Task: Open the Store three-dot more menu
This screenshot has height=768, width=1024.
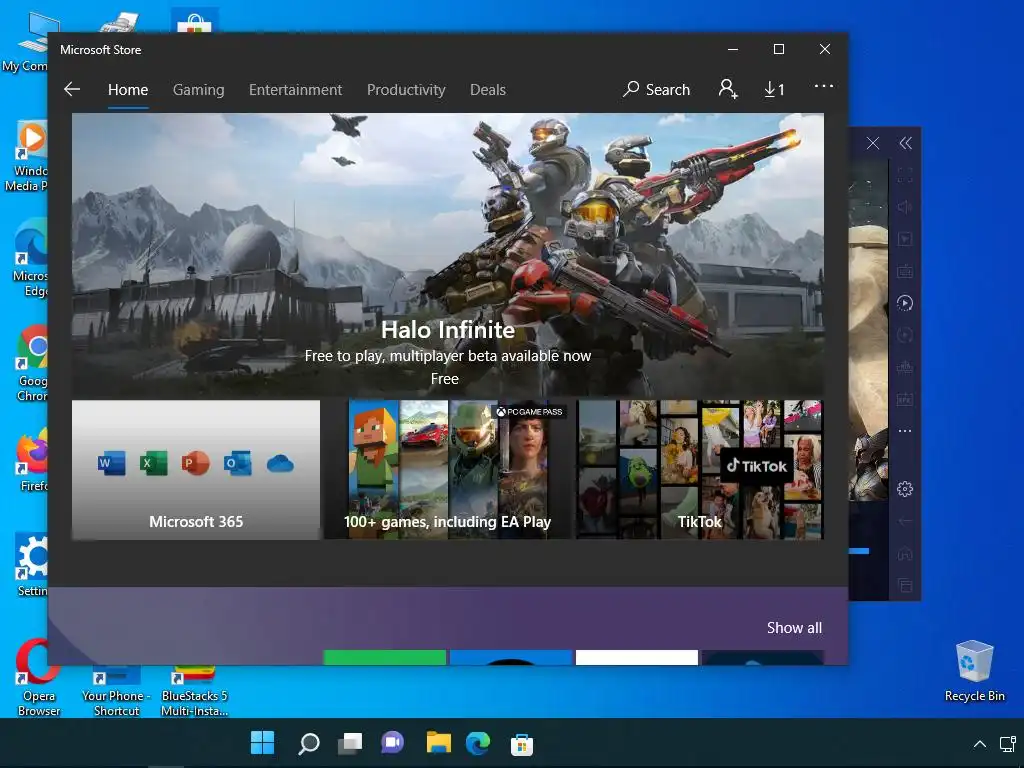Action: coord(824,86)
